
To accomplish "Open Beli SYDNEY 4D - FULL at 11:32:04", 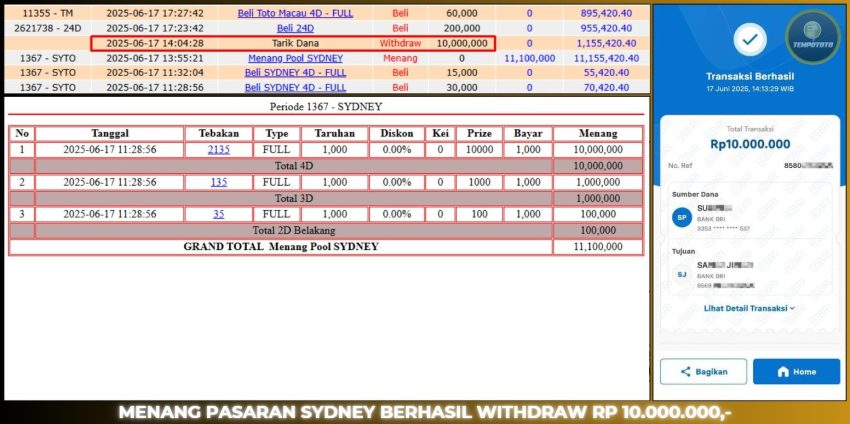I will 295,73.
